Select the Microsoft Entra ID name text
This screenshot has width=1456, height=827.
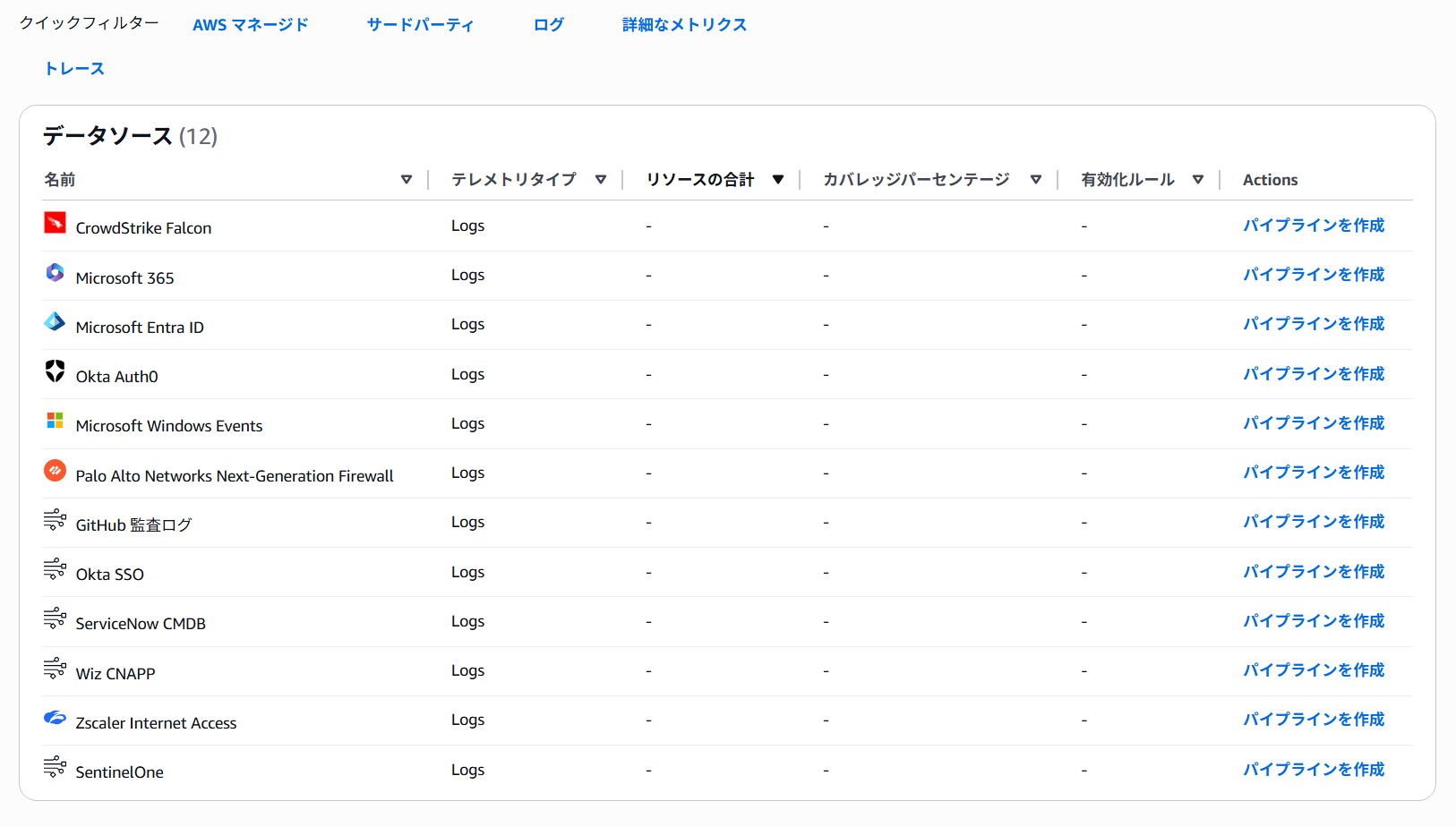[x=140, y=328]
